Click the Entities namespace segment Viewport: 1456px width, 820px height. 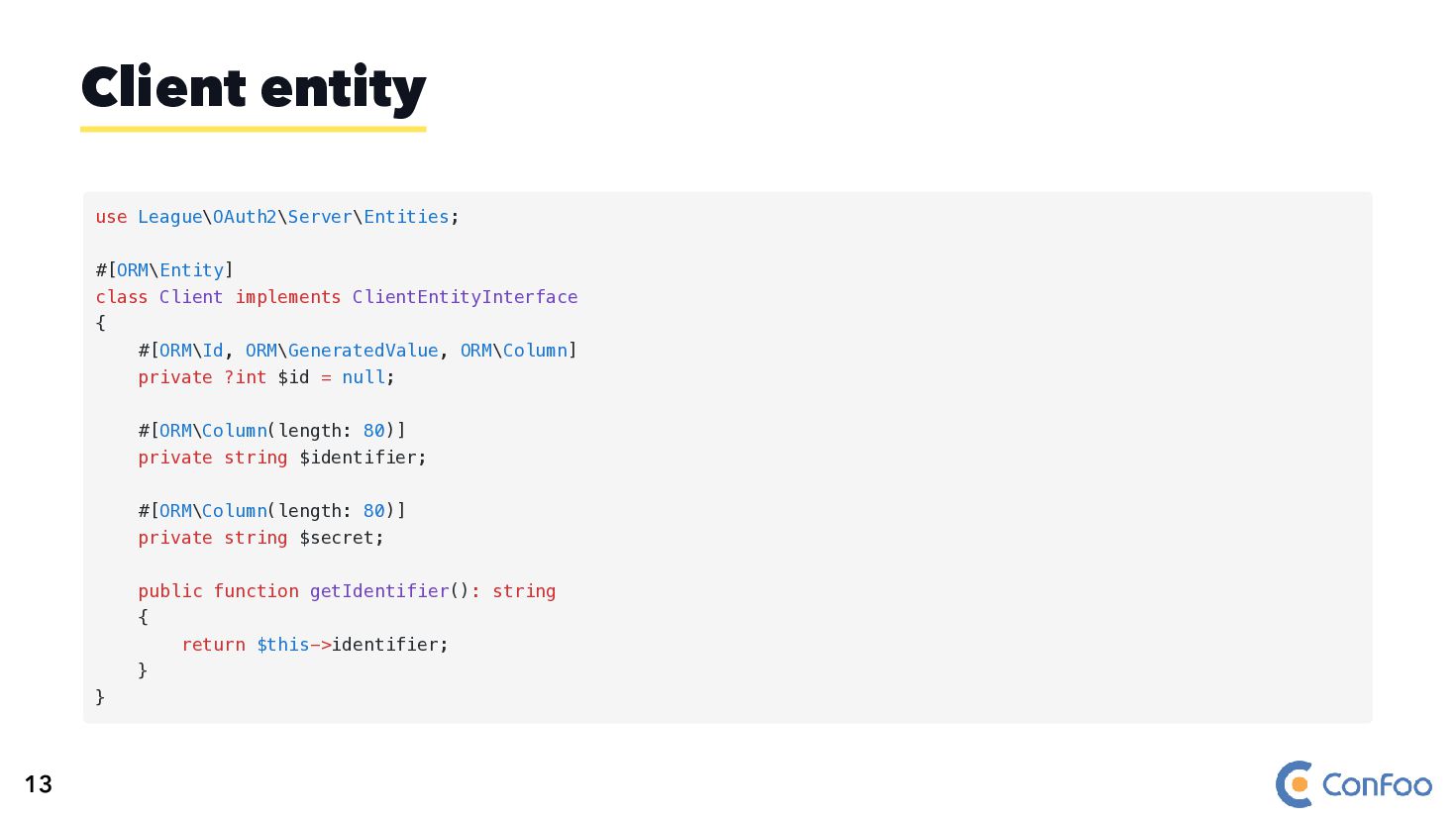406,217
